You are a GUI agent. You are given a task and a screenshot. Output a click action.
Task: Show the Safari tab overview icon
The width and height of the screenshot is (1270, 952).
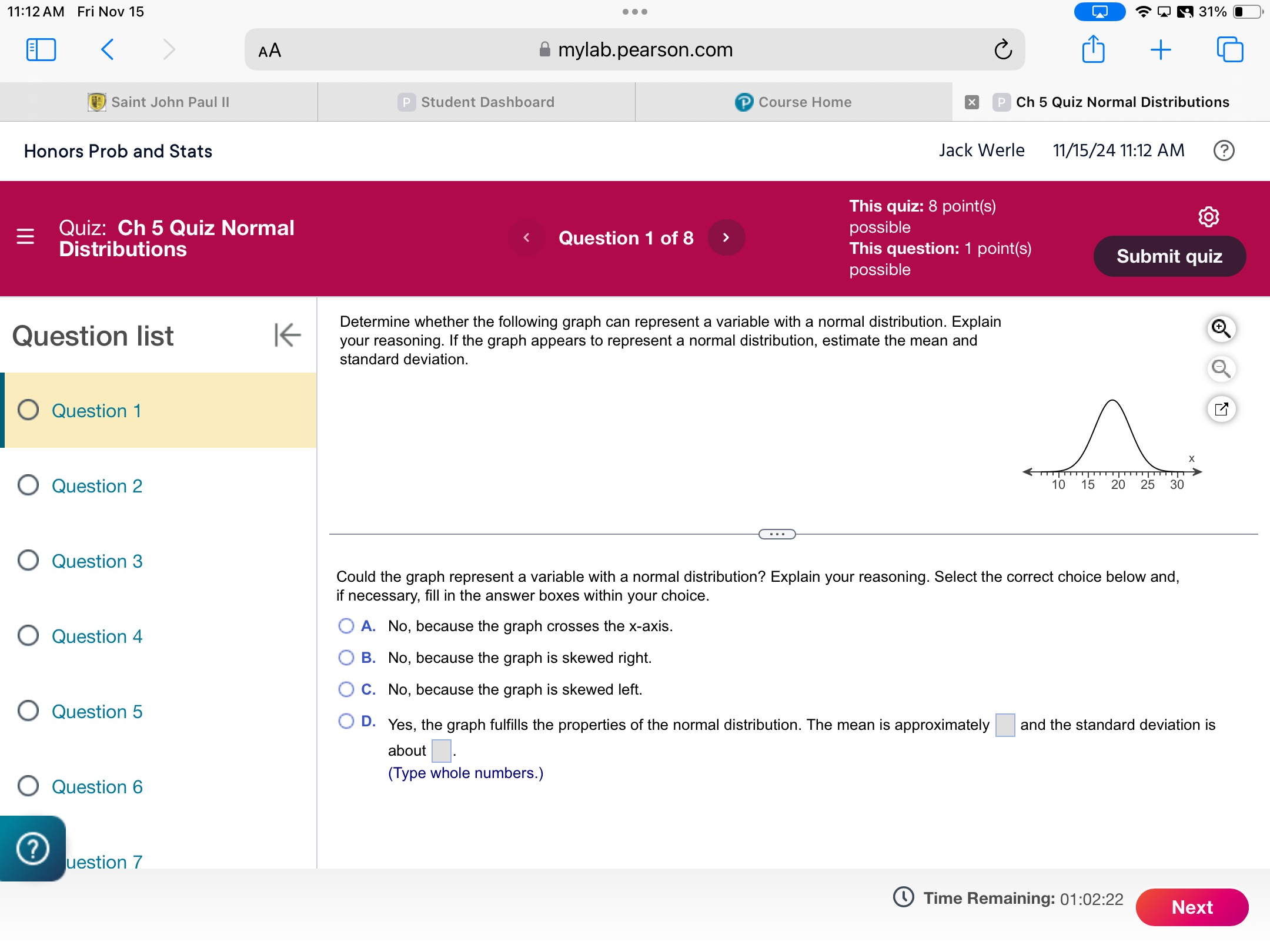coord(1230,49)
